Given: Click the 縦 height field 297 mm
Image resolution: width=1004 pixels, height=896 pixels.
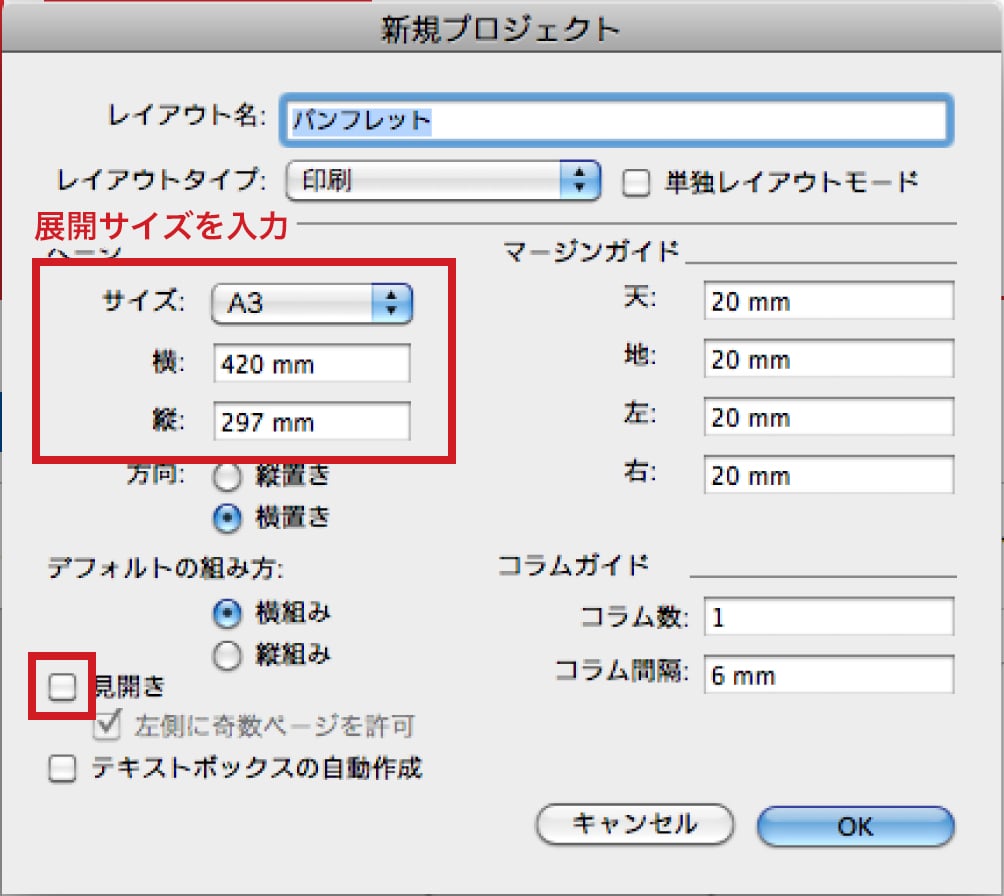Looking at the screenshot, I should (x=311, y=422).
